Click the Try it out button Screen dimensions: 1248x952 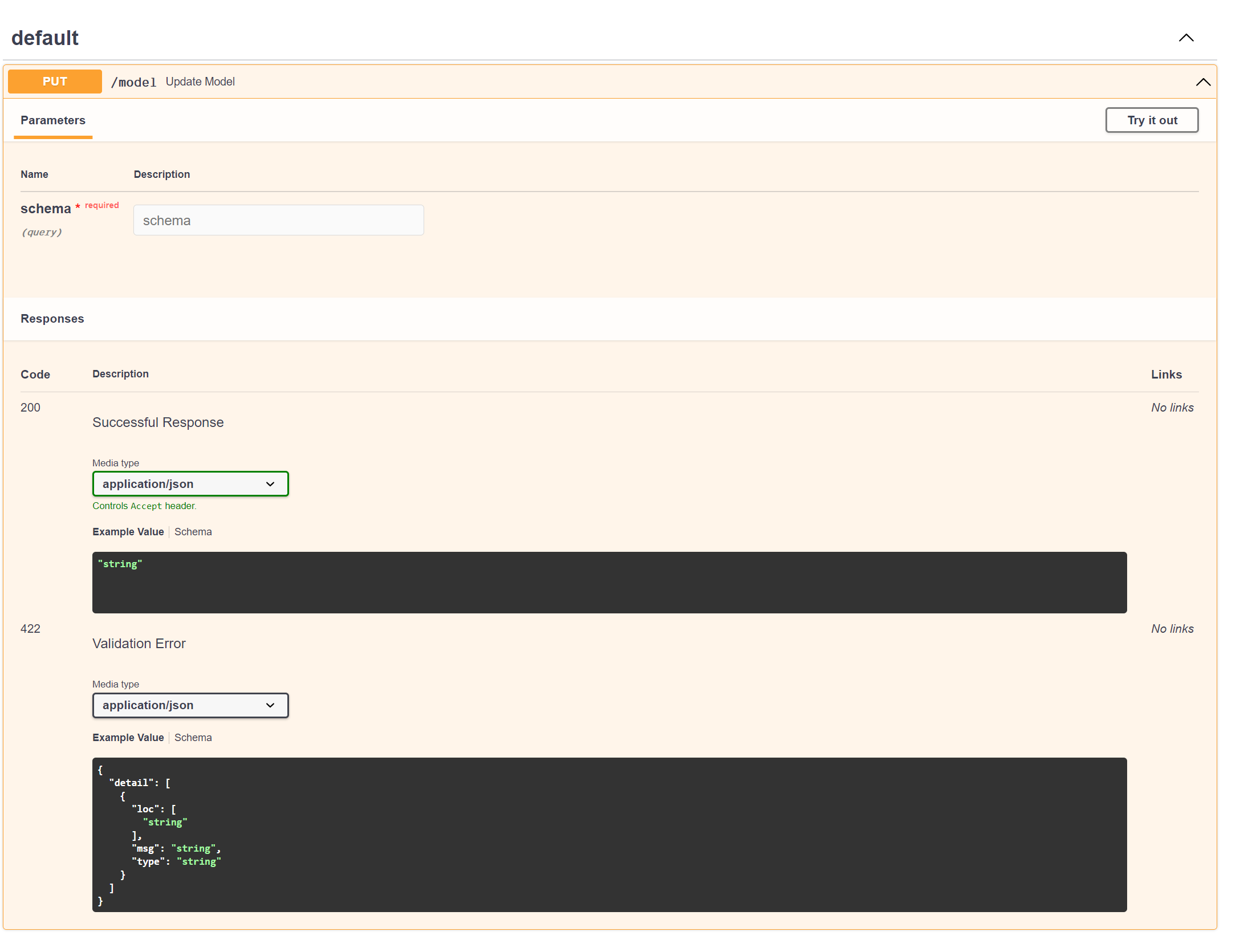[1151, 120]
